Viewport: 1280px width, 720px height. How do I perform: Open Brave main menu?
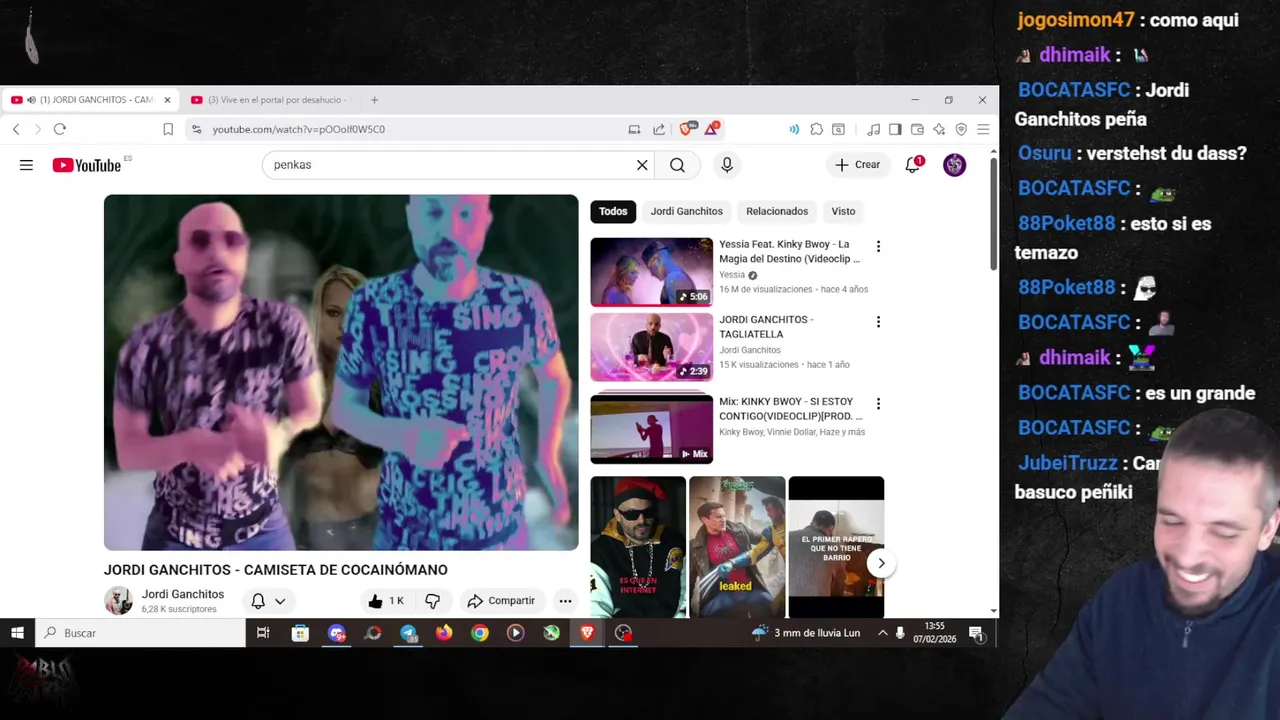983,129
